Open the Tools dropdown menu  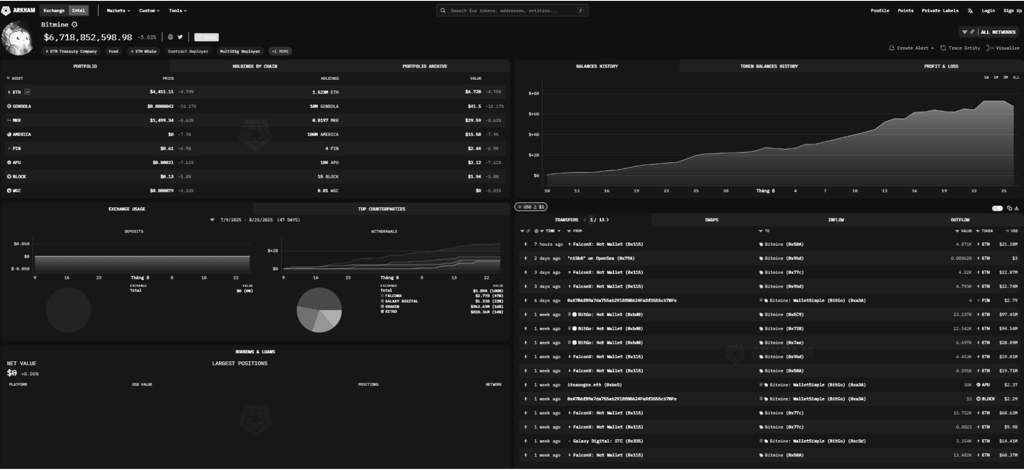[x=178, y=10]
